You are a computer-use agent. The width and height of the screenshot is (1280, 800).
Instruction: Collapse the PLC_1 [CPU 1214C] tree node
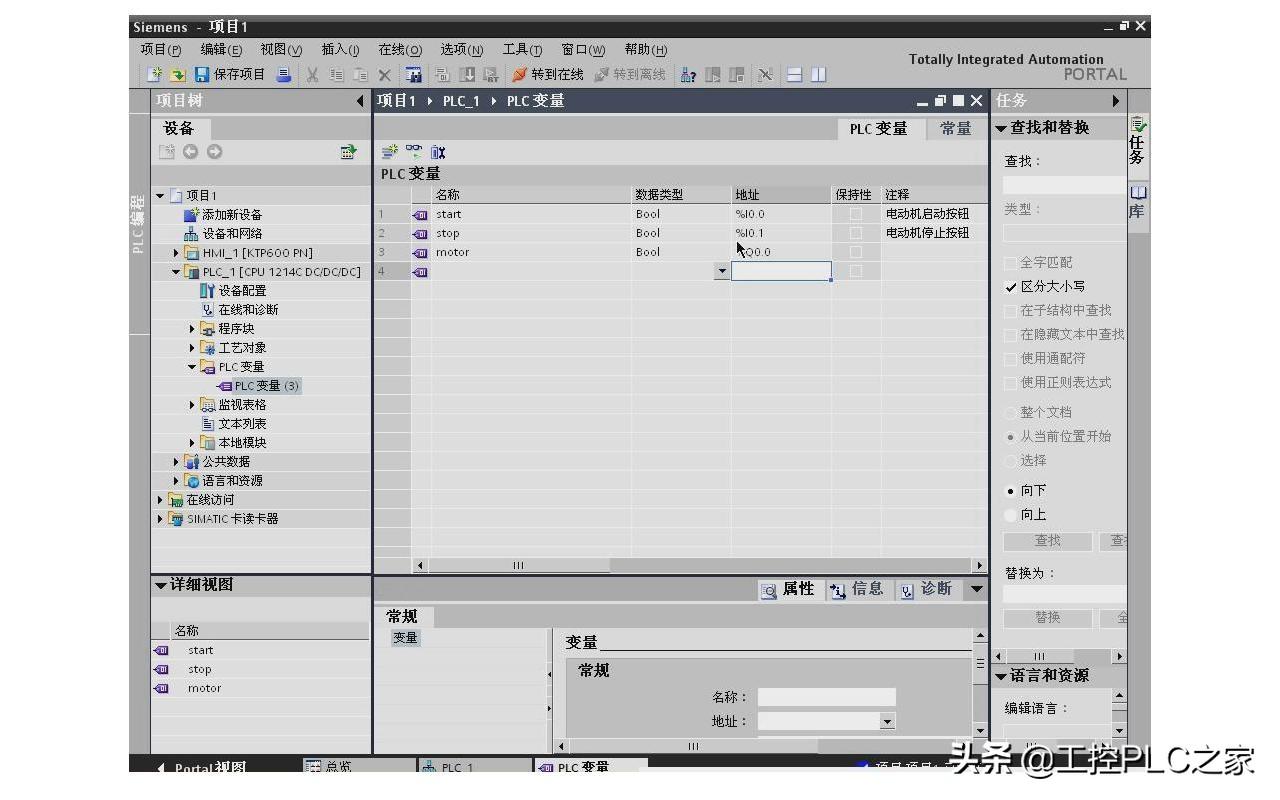pyautogui.click(x=176, y=272)
